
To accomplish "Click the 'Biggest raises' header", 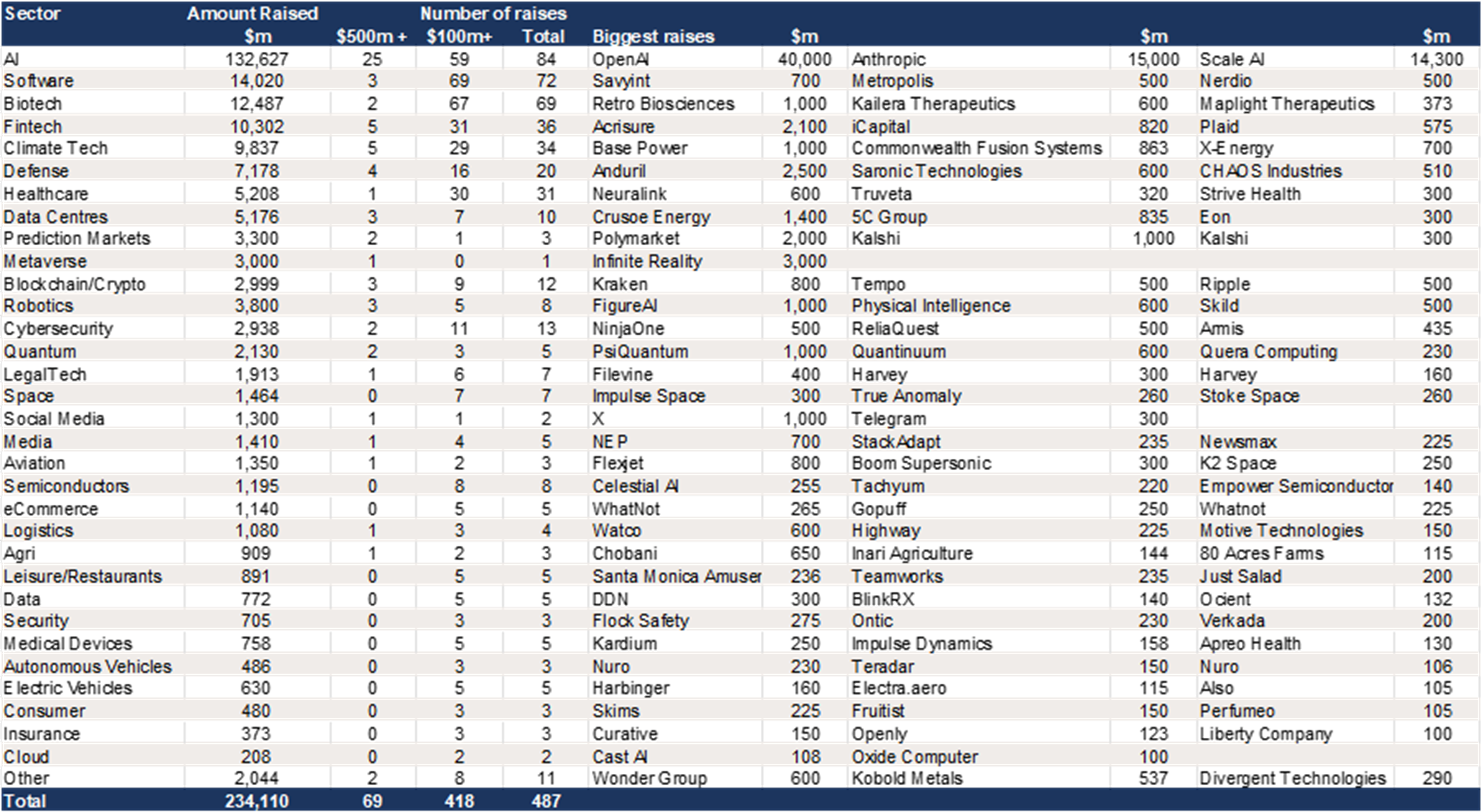I will 653,36.
